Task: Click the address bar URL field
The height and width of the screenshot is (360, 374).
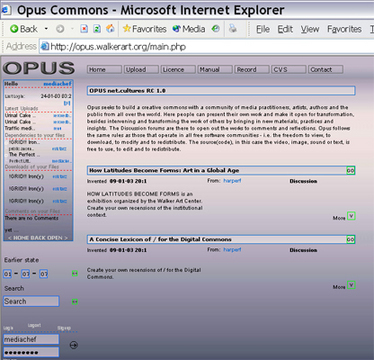Action: 207,46
